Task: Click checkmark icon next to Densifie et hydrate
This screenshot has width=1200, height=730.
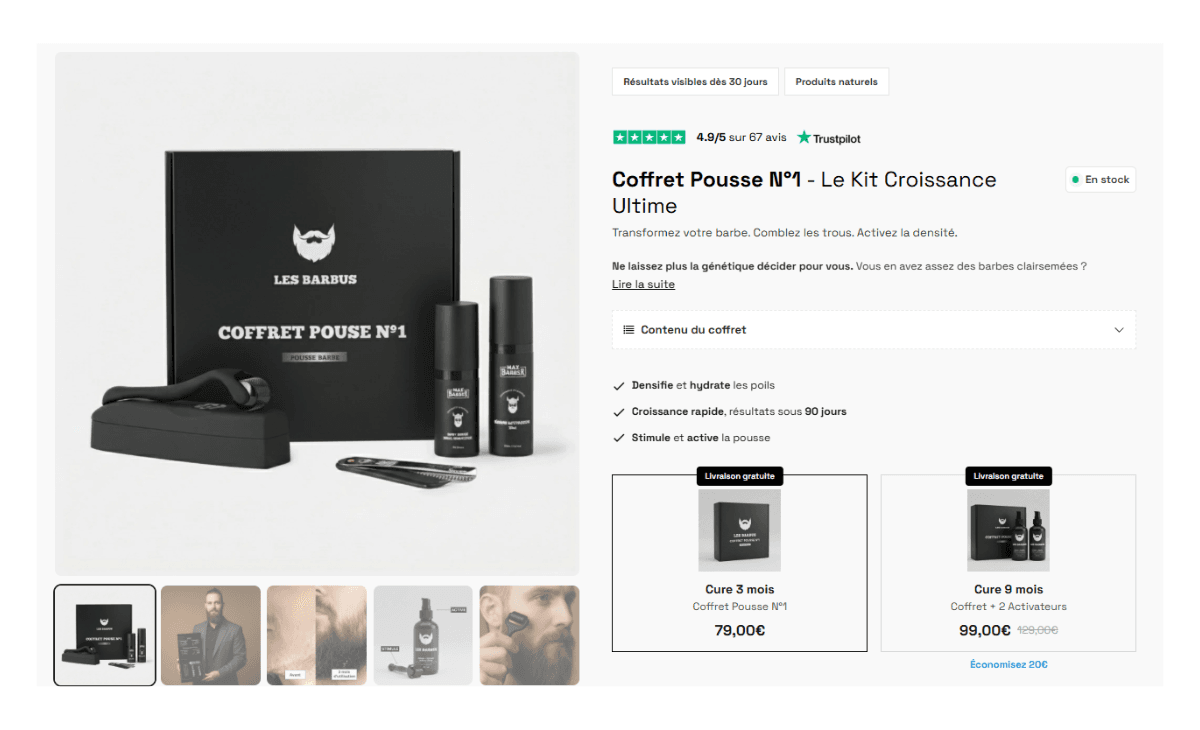Action: tap(619, 385)
